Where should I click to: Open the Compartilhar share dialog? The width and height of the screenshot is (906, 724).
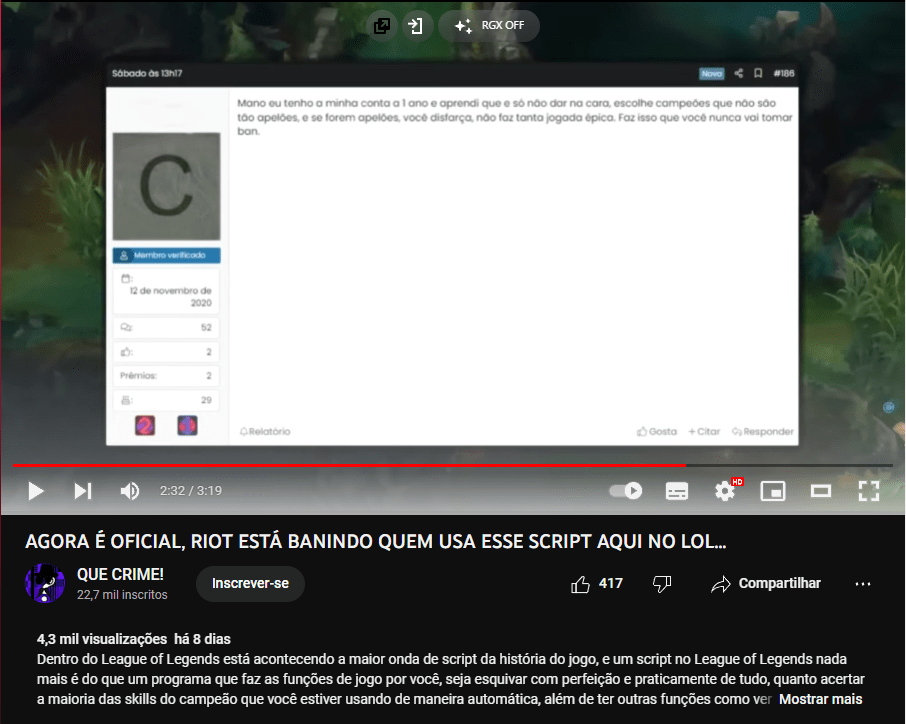coord(766,584)
